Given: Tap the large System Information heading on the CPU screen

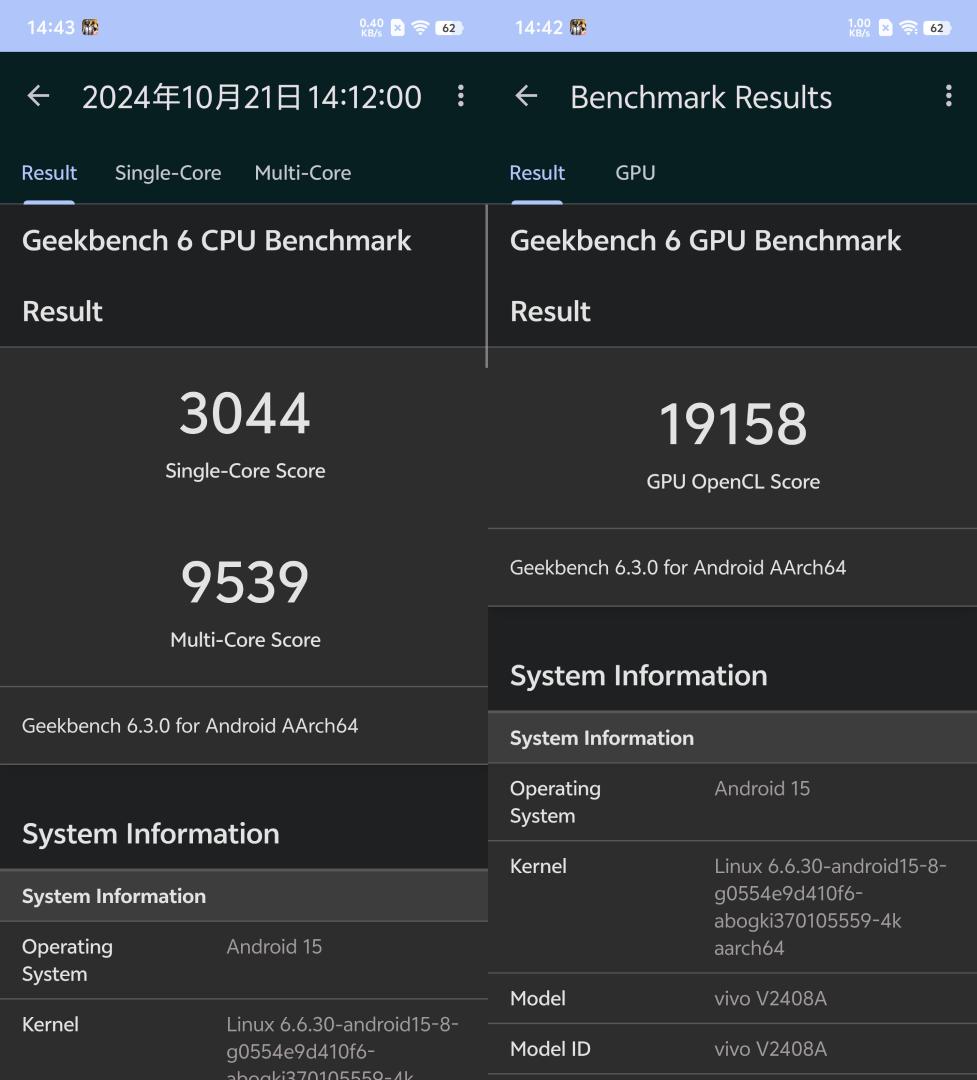Looking at the screenshot, I should [151, 834].
